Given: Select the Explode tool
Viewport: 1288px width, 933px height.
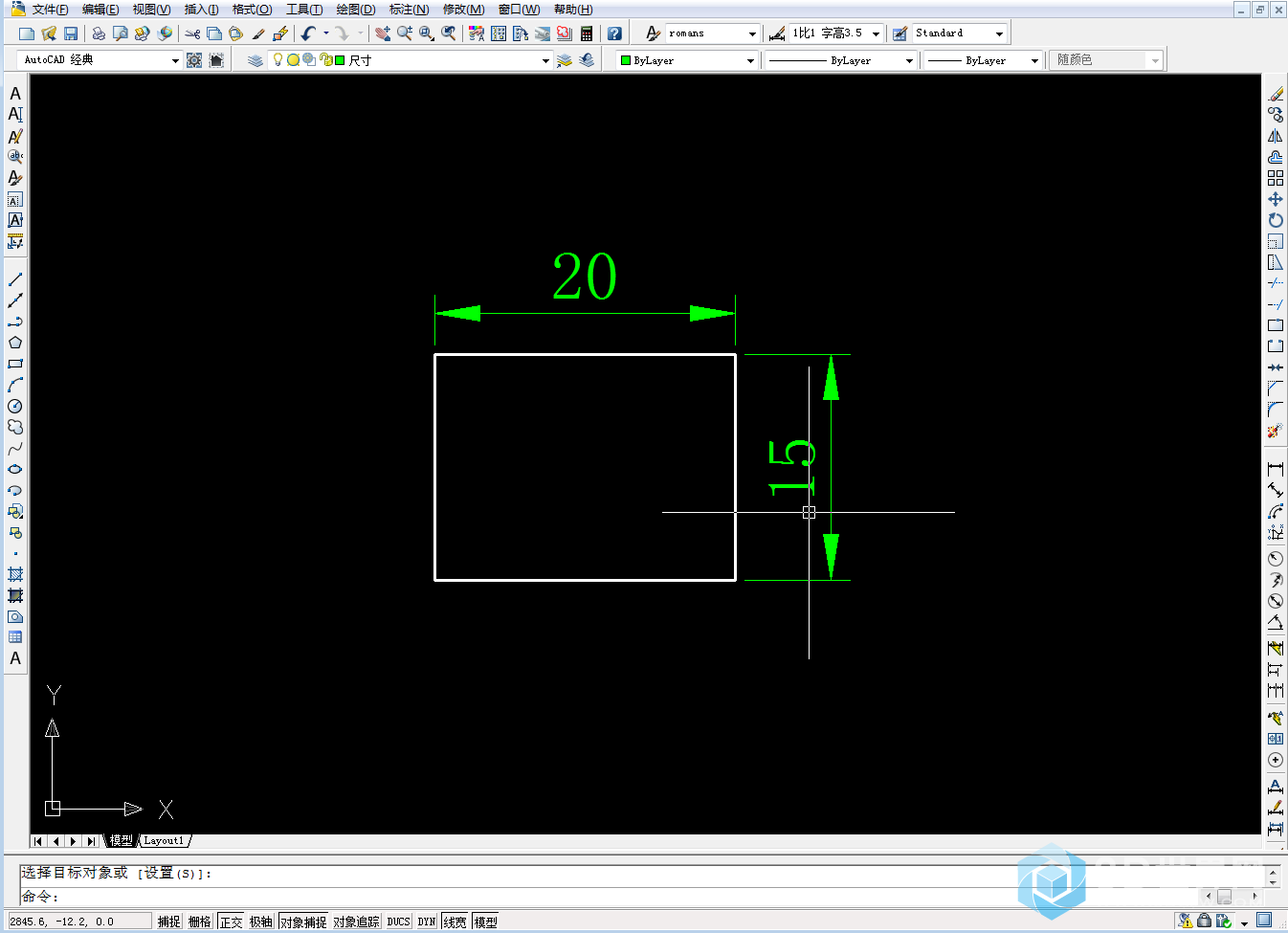Looking at the screenshot, I should coord(1276,431).
